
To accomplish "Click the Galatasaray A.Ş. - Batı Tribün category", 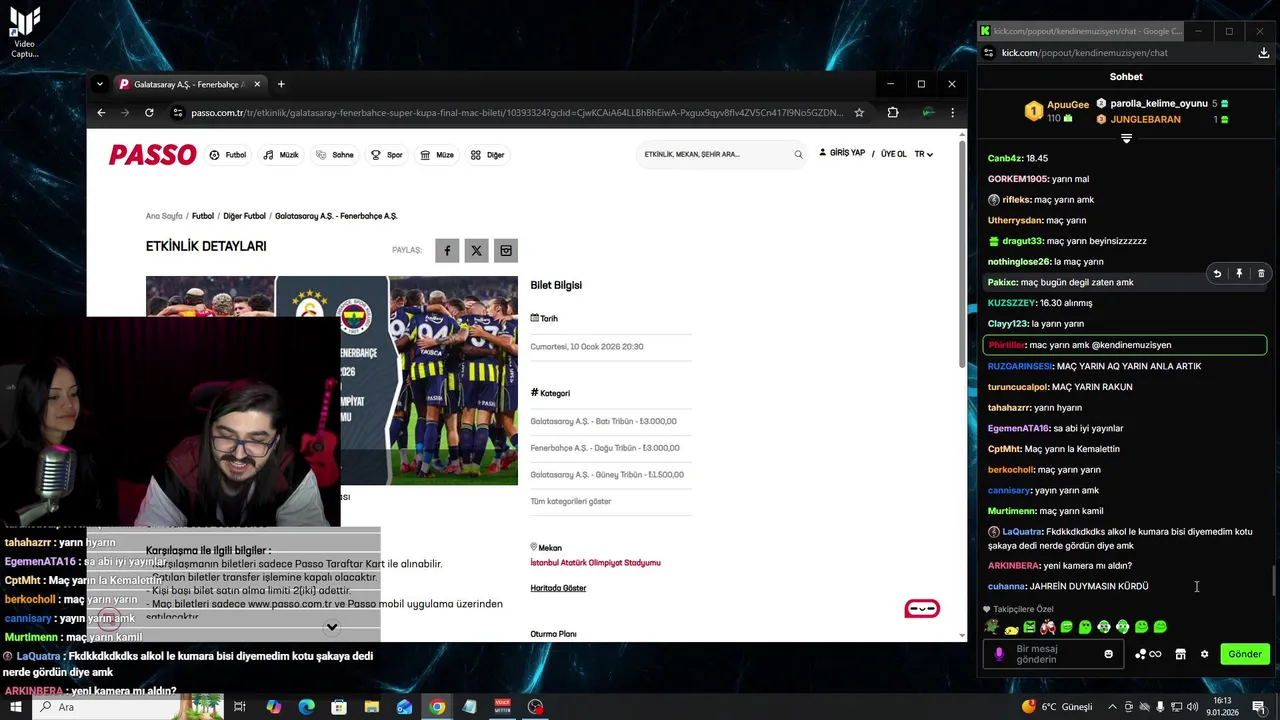I will coord(603,422).
